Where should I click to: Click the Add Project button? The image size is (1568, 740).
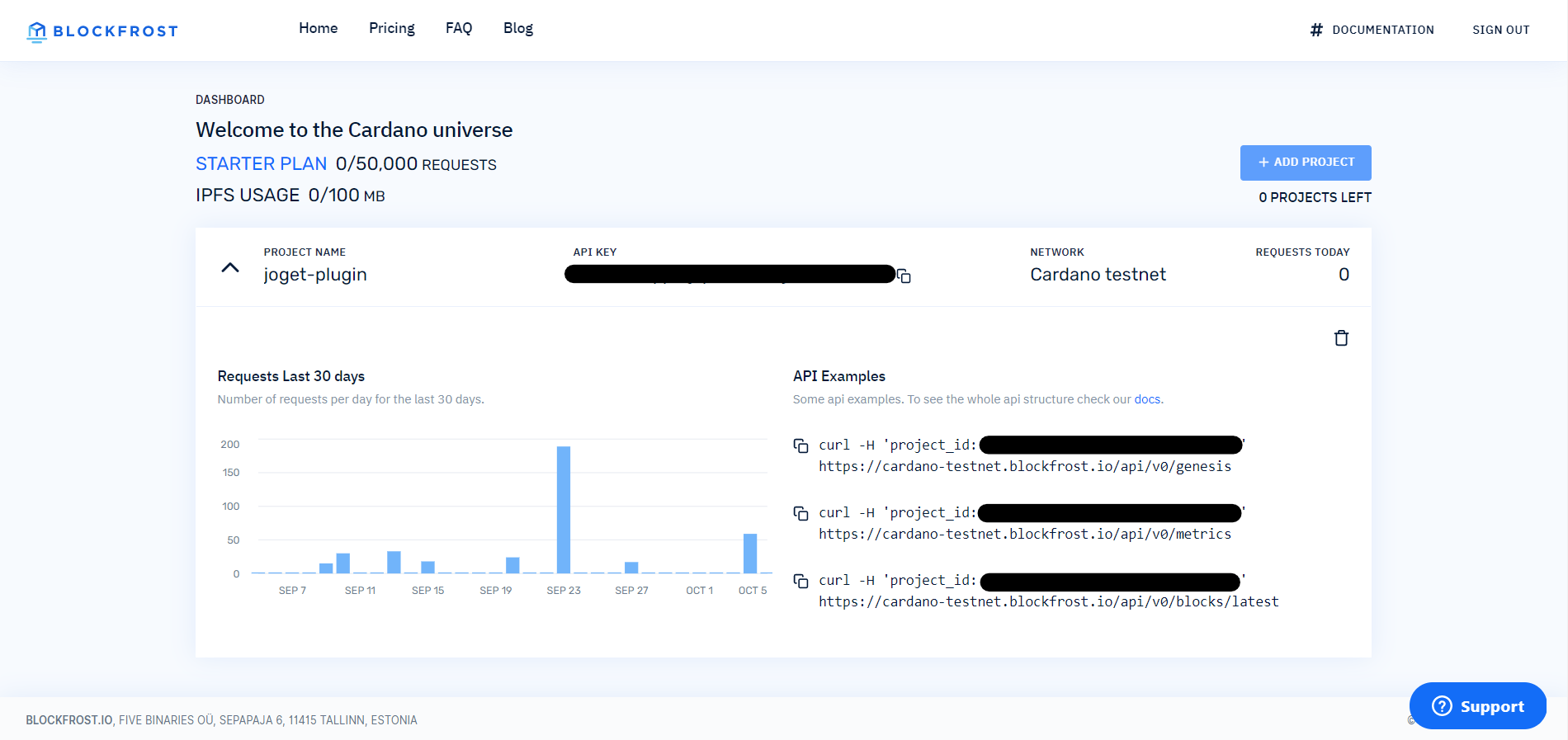(x=1306, y=163)
